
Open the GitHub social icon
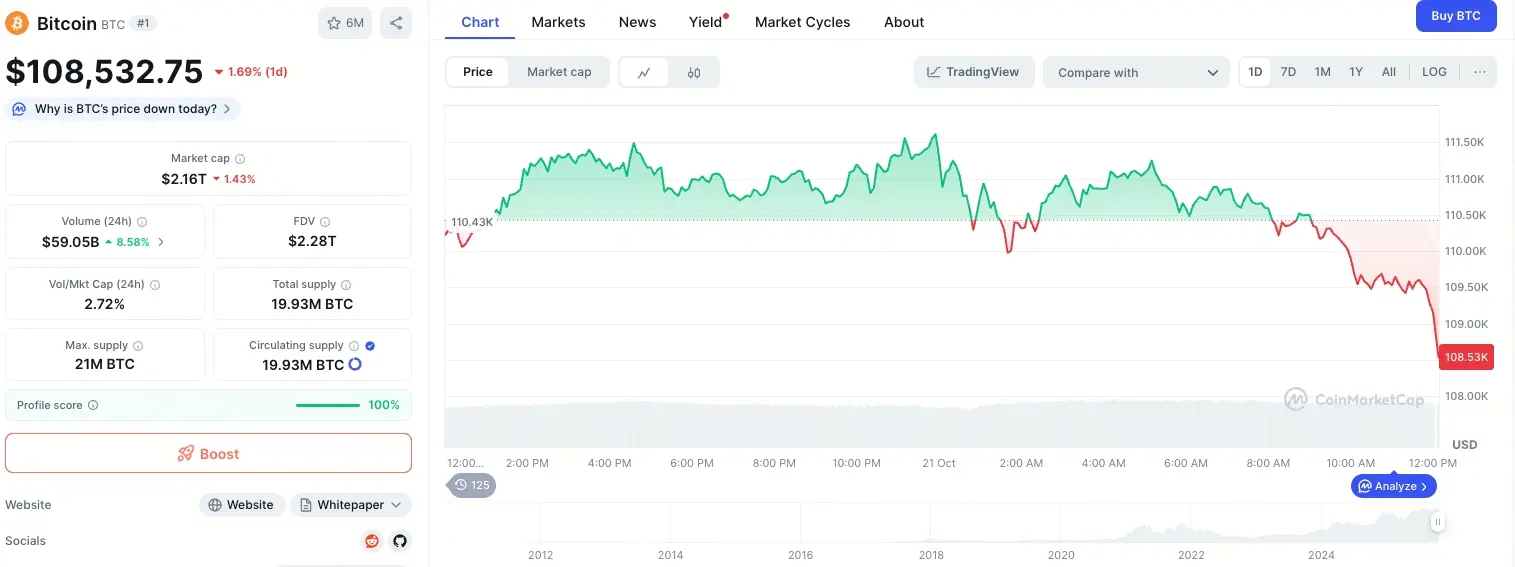[x=400, y=541]
